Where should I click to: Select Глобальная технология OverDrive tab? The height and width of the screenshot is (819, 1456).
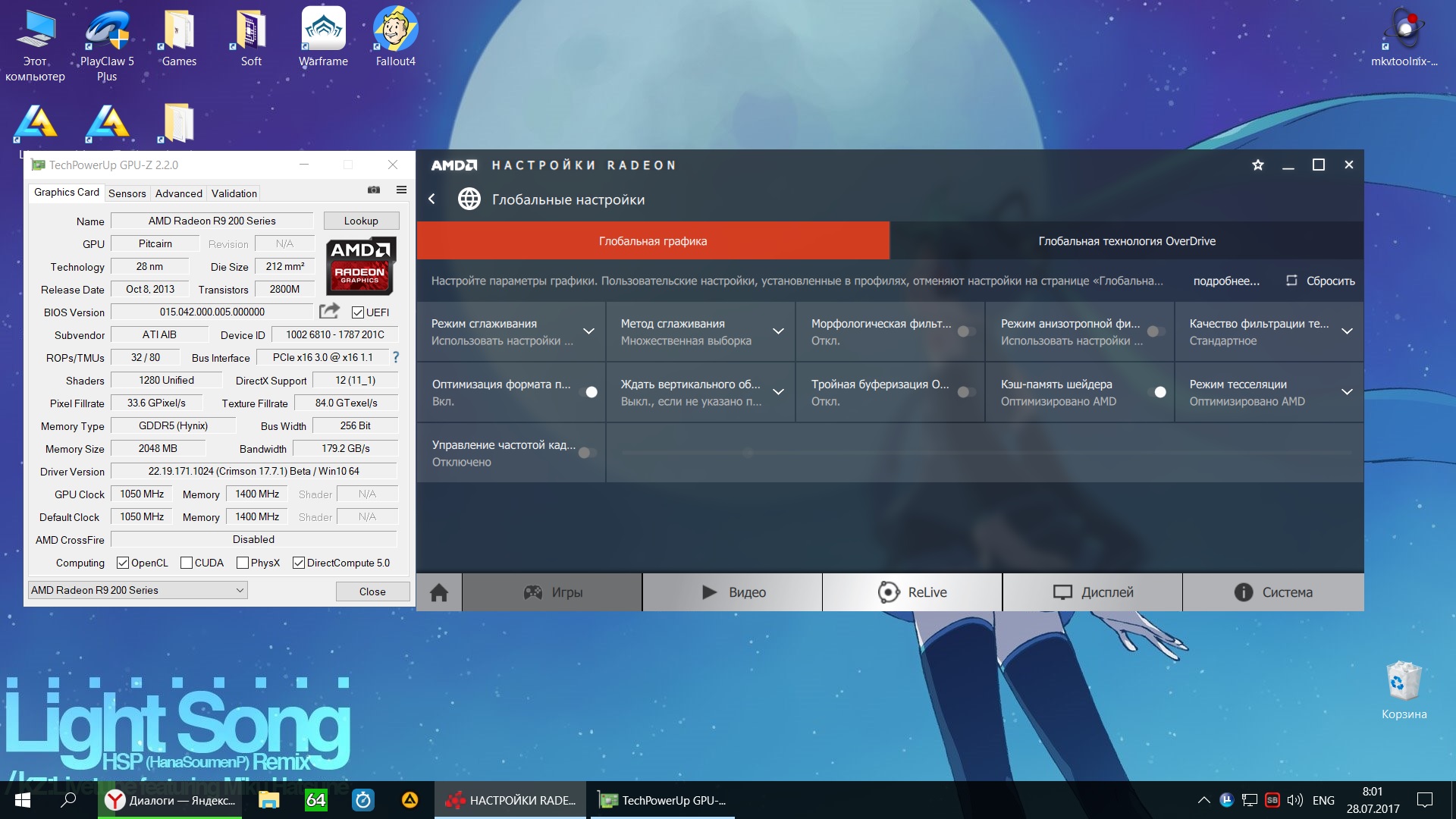(x=1127, y=241)
